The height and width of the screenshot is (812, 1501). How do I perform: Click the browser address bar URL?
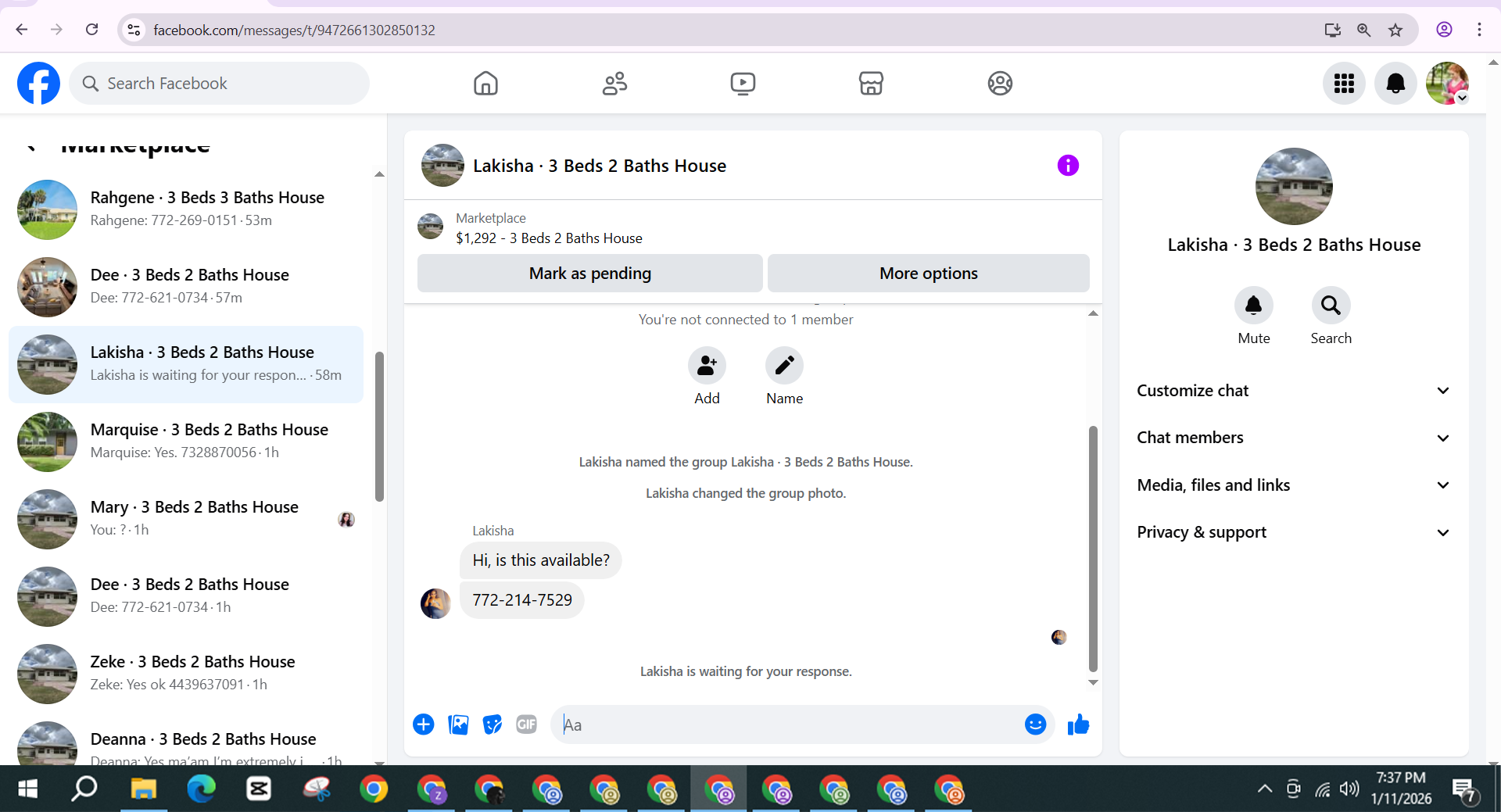[x=294, y=30]
